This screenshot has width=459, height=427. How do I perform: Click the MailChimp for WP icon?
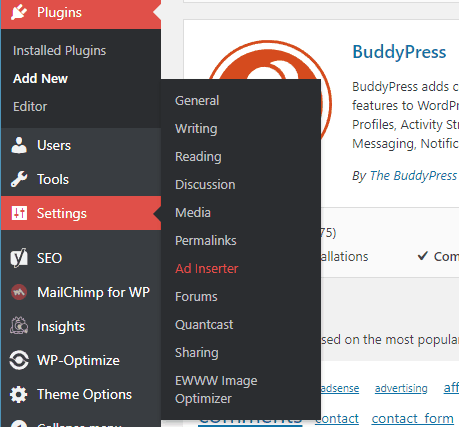pos(19,292)
